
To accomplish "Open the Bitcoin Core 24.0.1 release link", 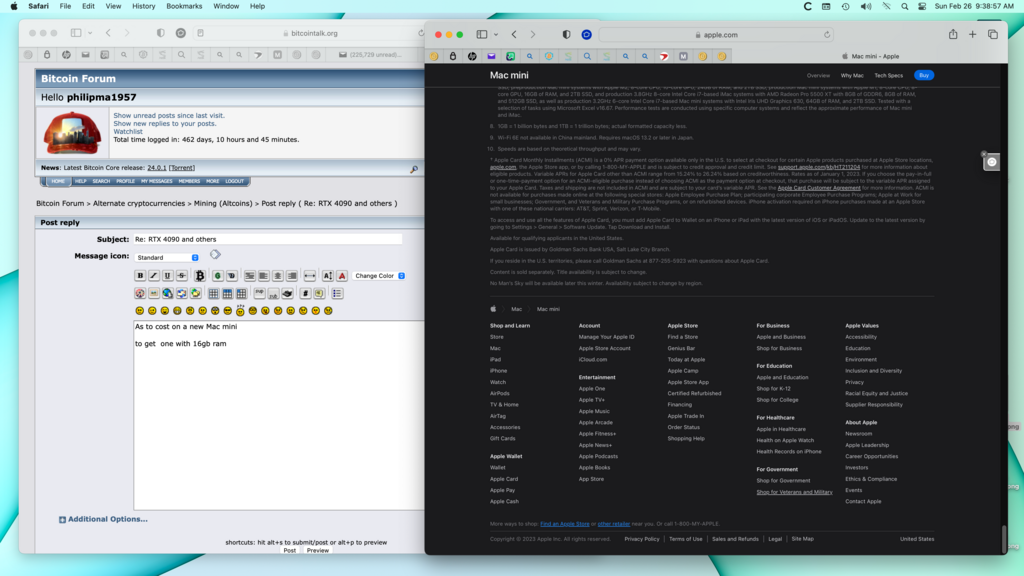I will [157, 168].
